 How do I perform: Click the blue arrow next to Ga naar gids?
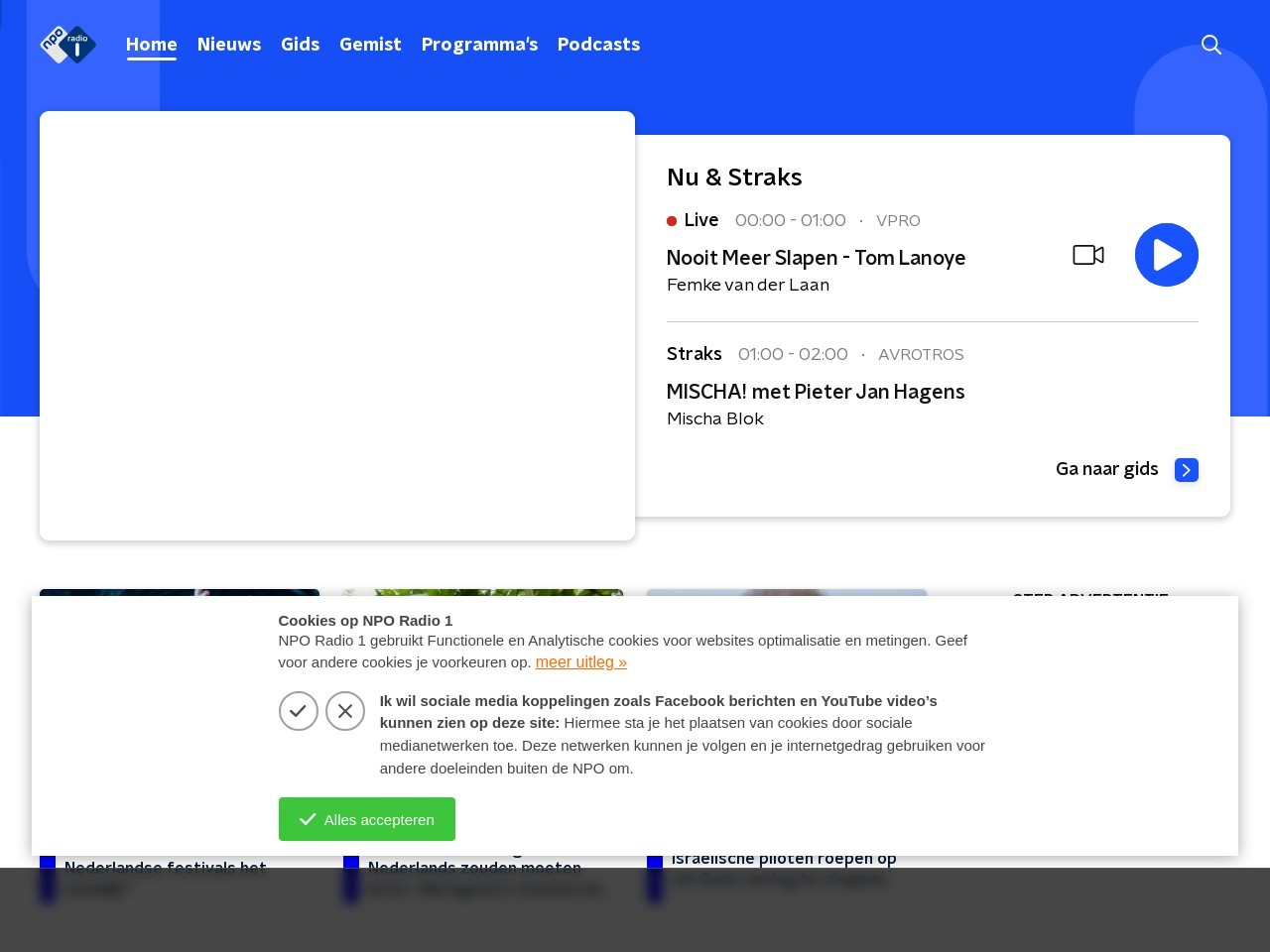1187,470
